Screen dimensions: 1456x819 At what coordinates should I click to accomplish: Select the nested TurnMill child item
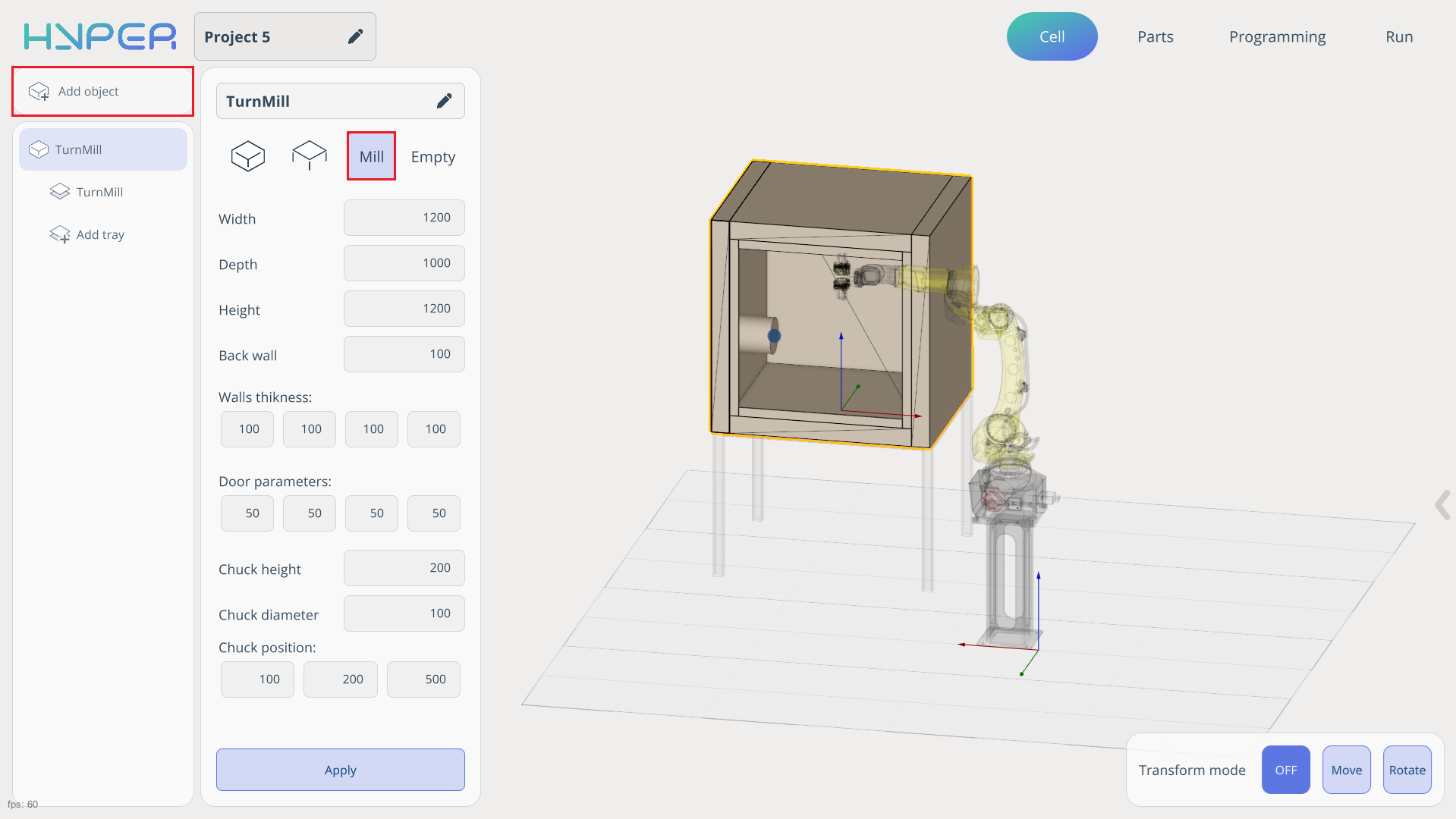pos(99,192)
